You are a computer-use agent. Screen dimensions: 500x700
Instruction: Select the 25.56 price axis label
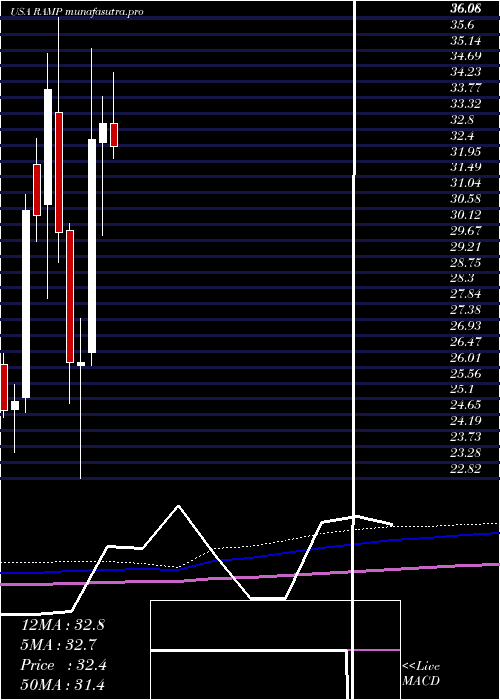[466, 373]
